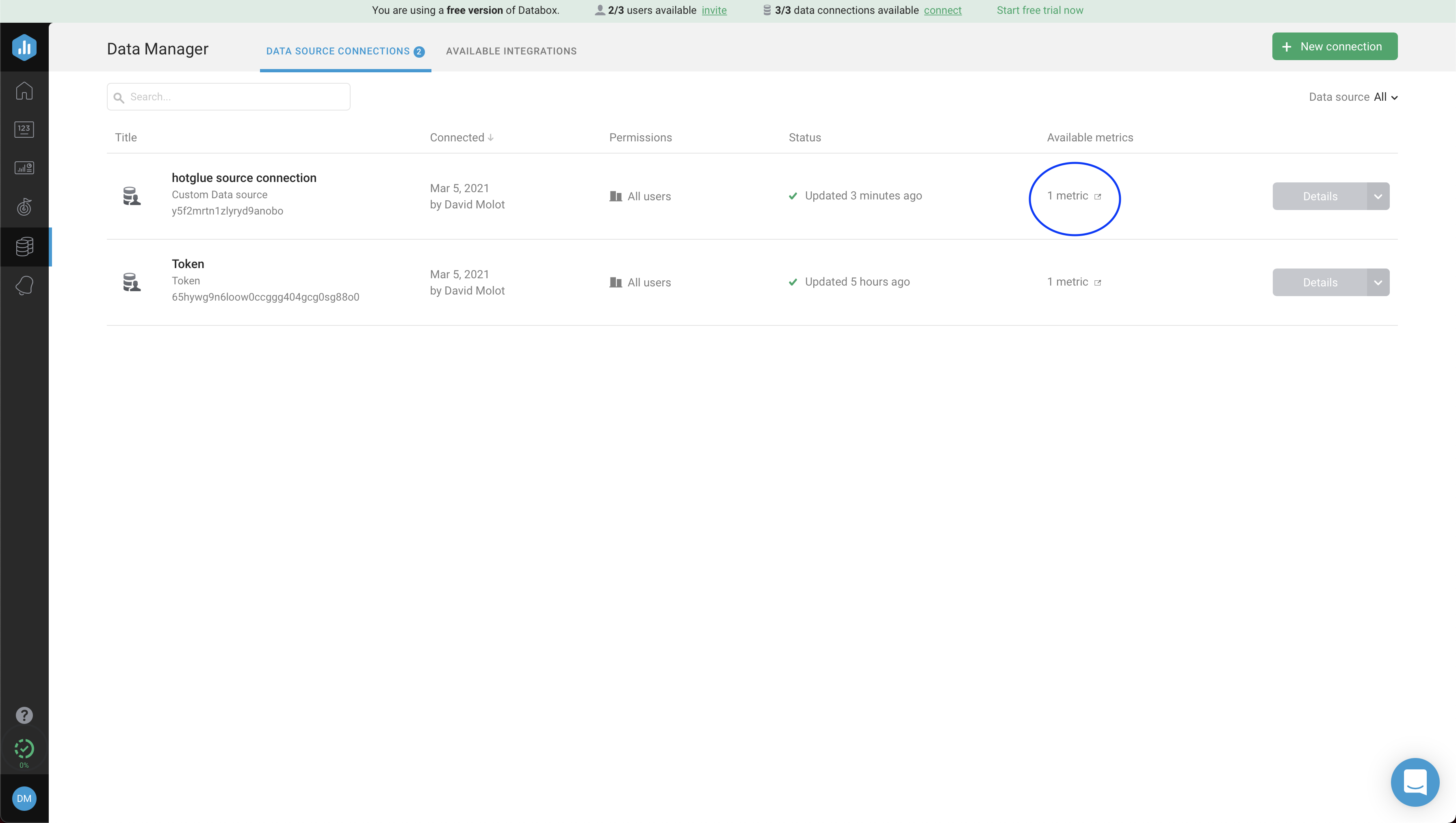Open Databoards icon in sidebar

pyautogui.click(x=24, y=168)
